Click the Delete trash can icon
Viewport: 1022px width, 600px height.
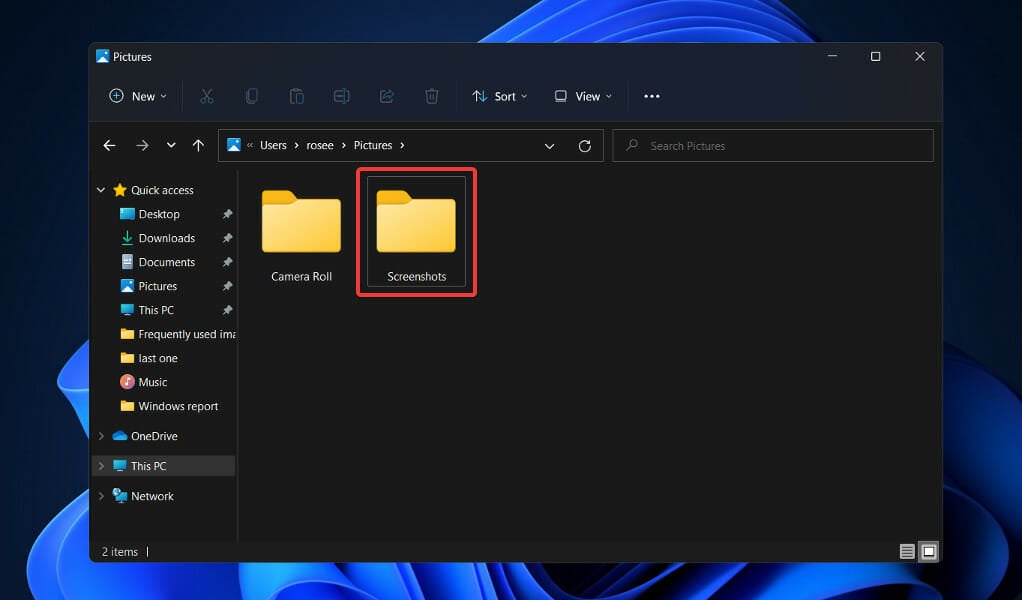click(x=431, y=96)
